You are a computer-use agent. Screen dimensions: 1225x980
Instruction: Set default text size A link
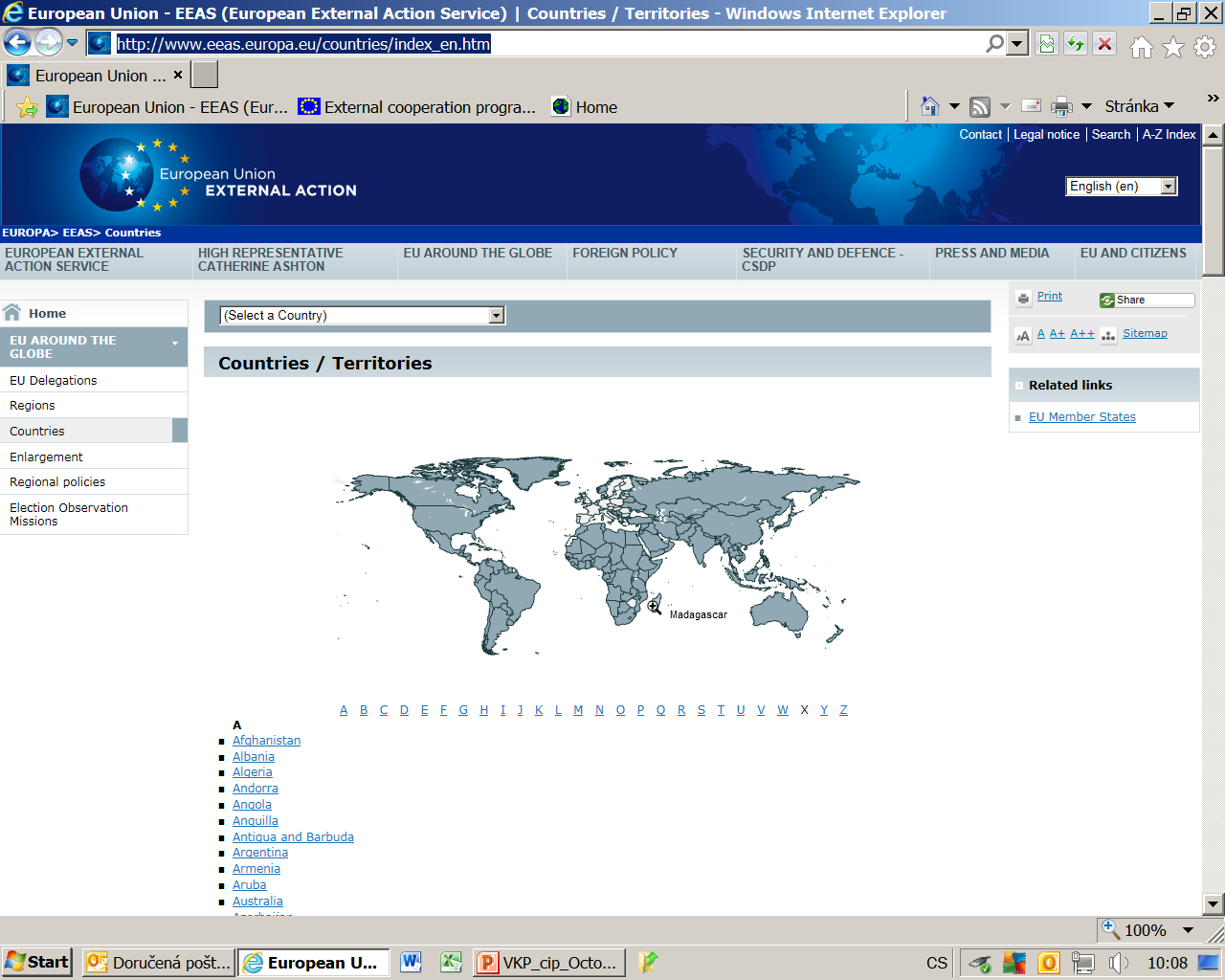[1041, 333]
